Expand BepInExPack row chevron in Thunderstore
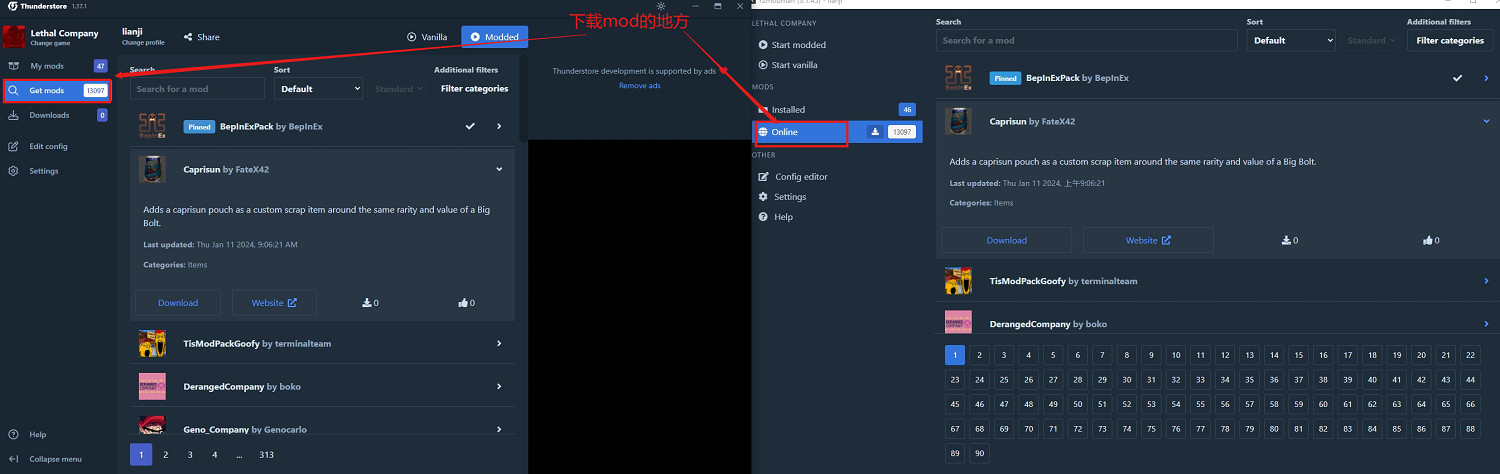Image resolution: width=1500 pixels, height=474 pixels. [499, 127]
